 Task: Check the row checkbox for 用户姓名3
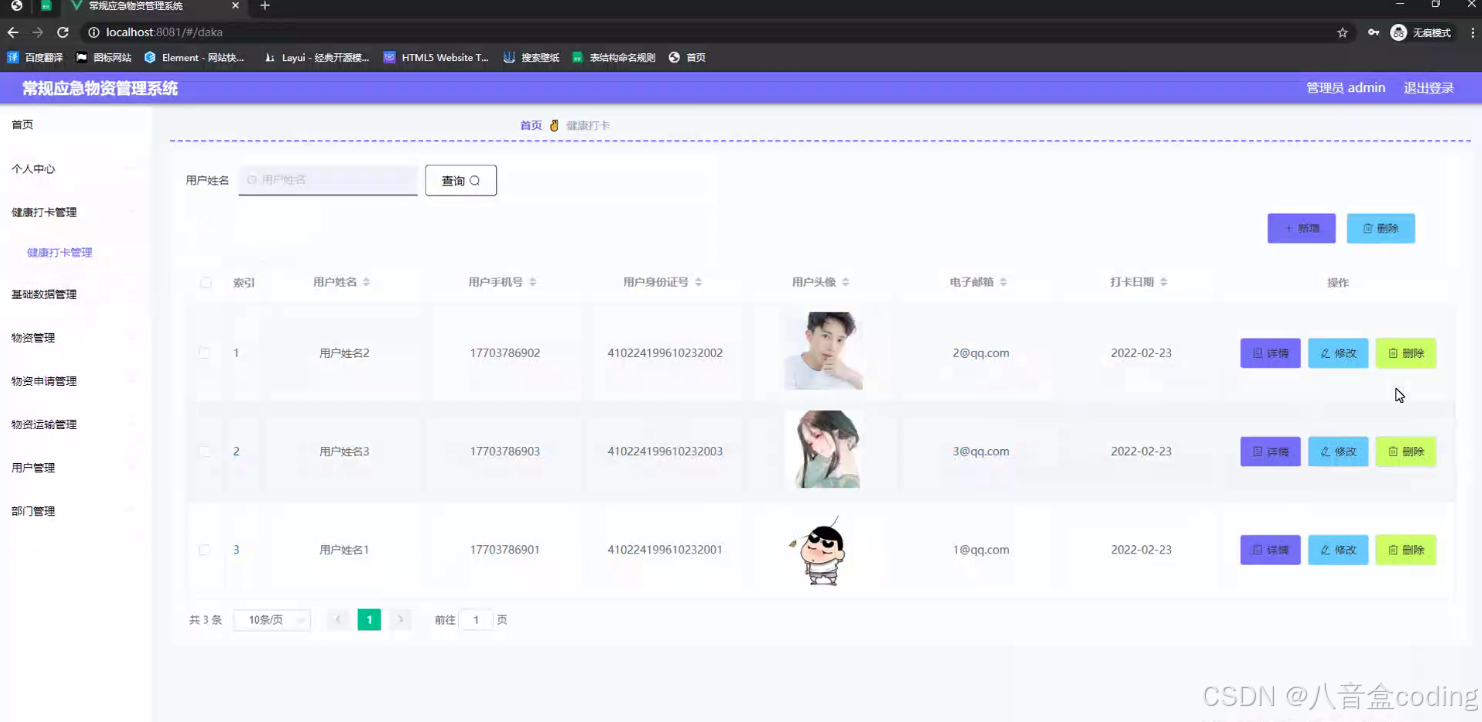(x=204, y=452)
